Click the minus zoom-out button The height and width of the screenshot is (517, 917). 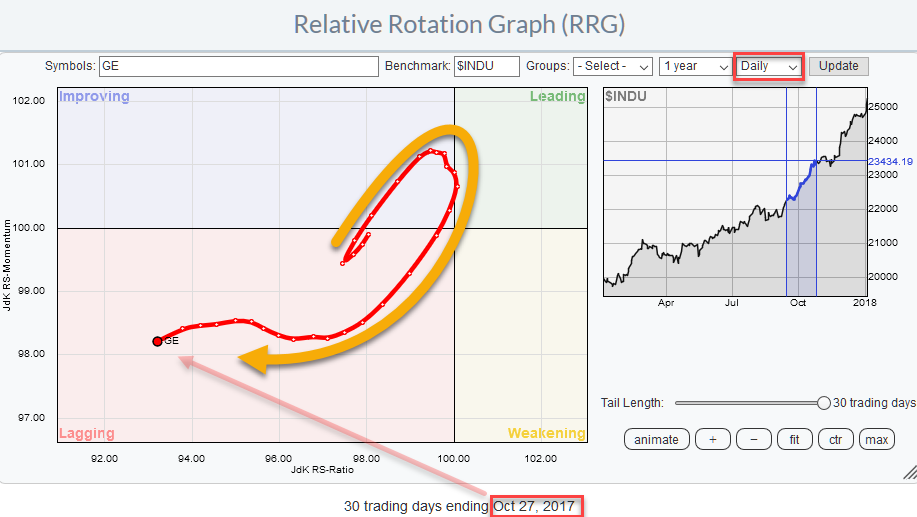click(x=754, y=439)
